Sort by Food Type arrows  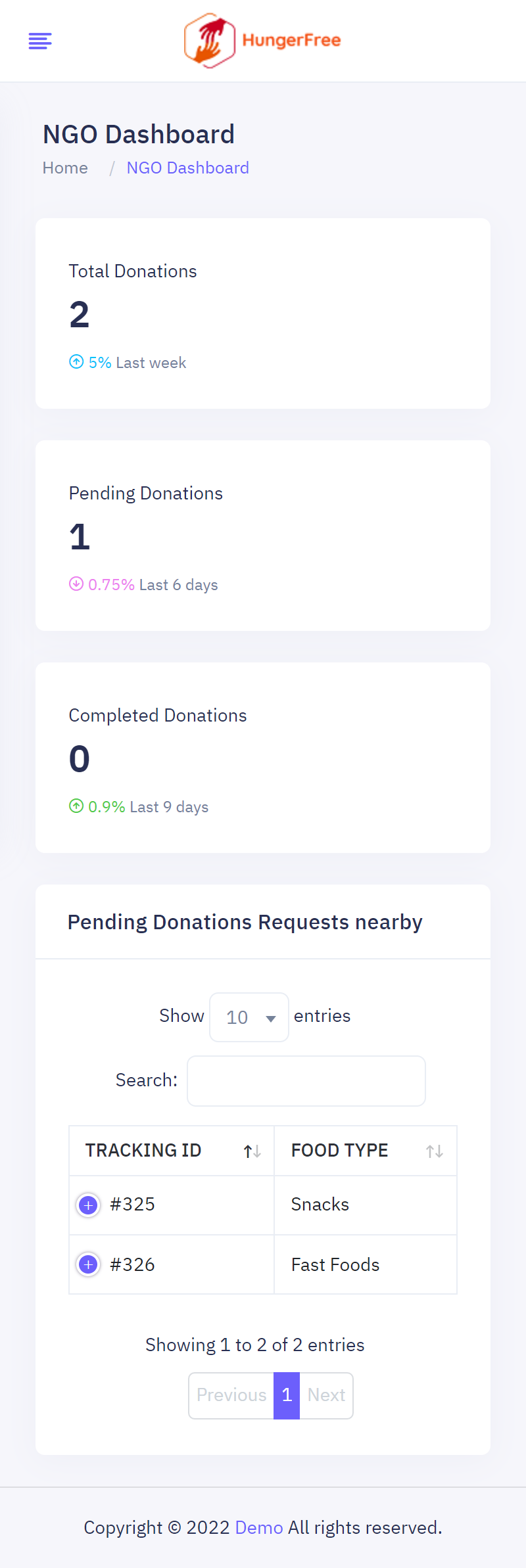click(434, 1151)
